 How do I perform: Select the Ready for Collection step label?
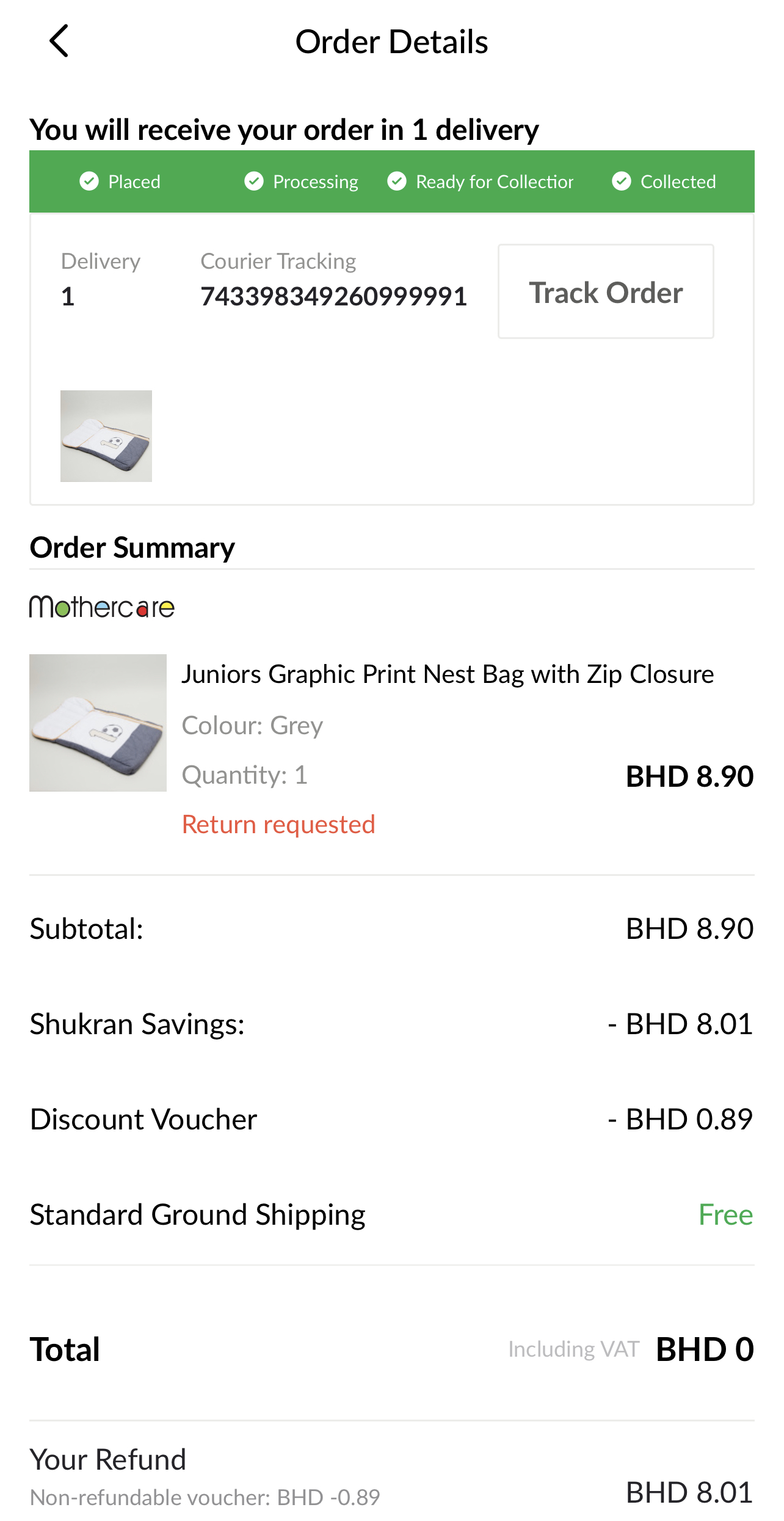tap(495, 181)
